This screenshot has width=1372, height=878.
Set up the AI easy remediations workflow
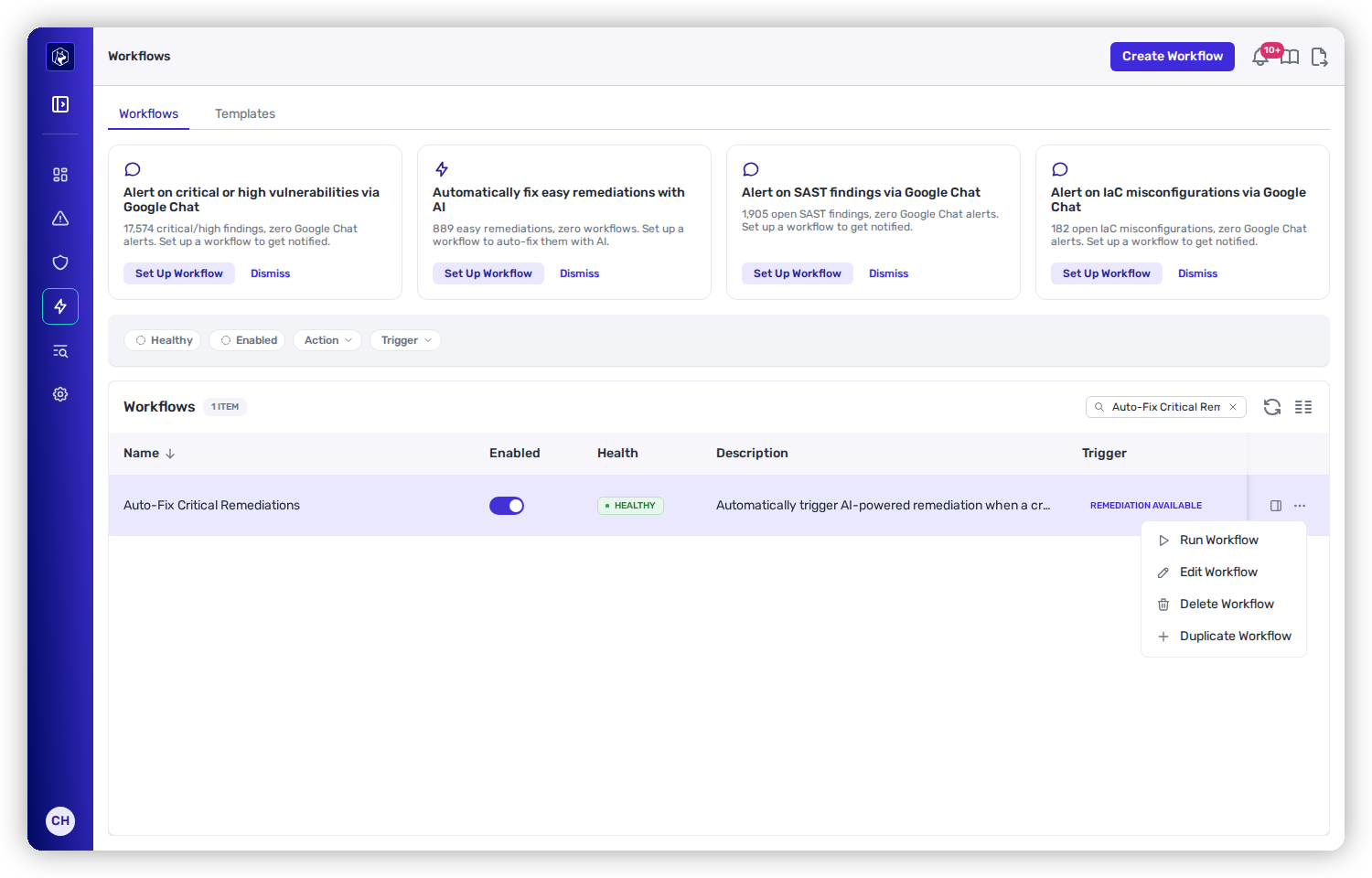pyautogui.click(x=488, y=273)
